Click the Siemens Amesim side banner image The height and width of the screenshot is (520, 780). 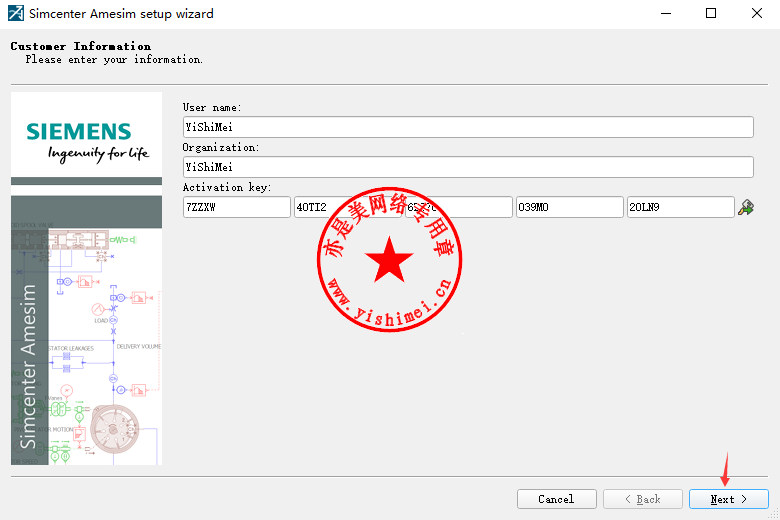click(87, 279)
